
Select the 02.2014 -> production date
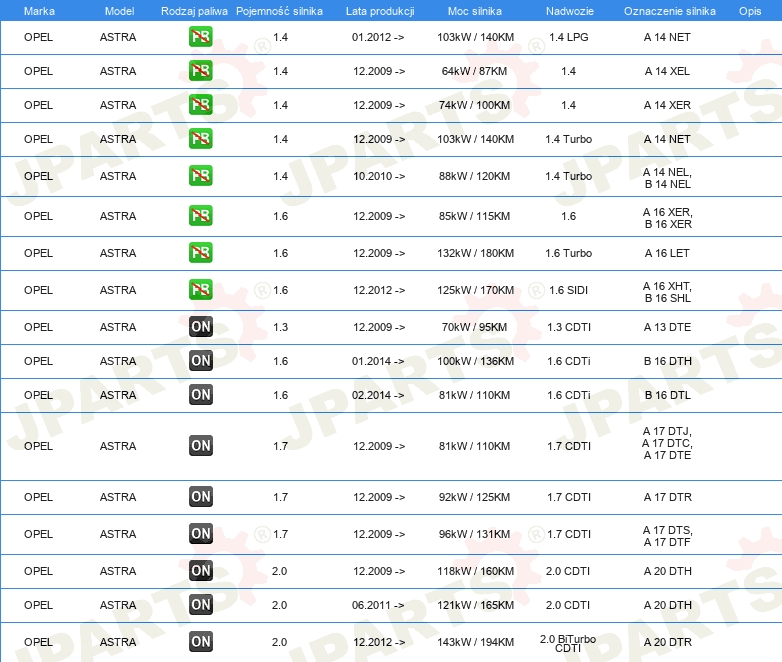tap(378, 395)
